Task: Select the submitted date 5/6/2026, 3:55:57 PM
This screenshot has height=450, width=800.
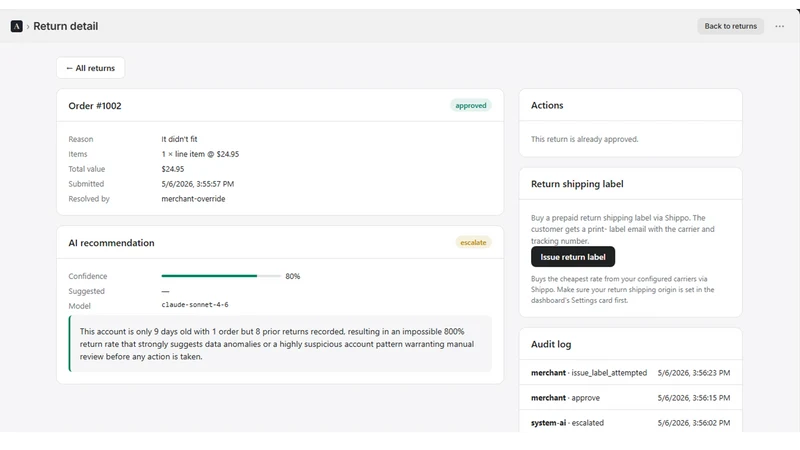Action: (197, 184)
